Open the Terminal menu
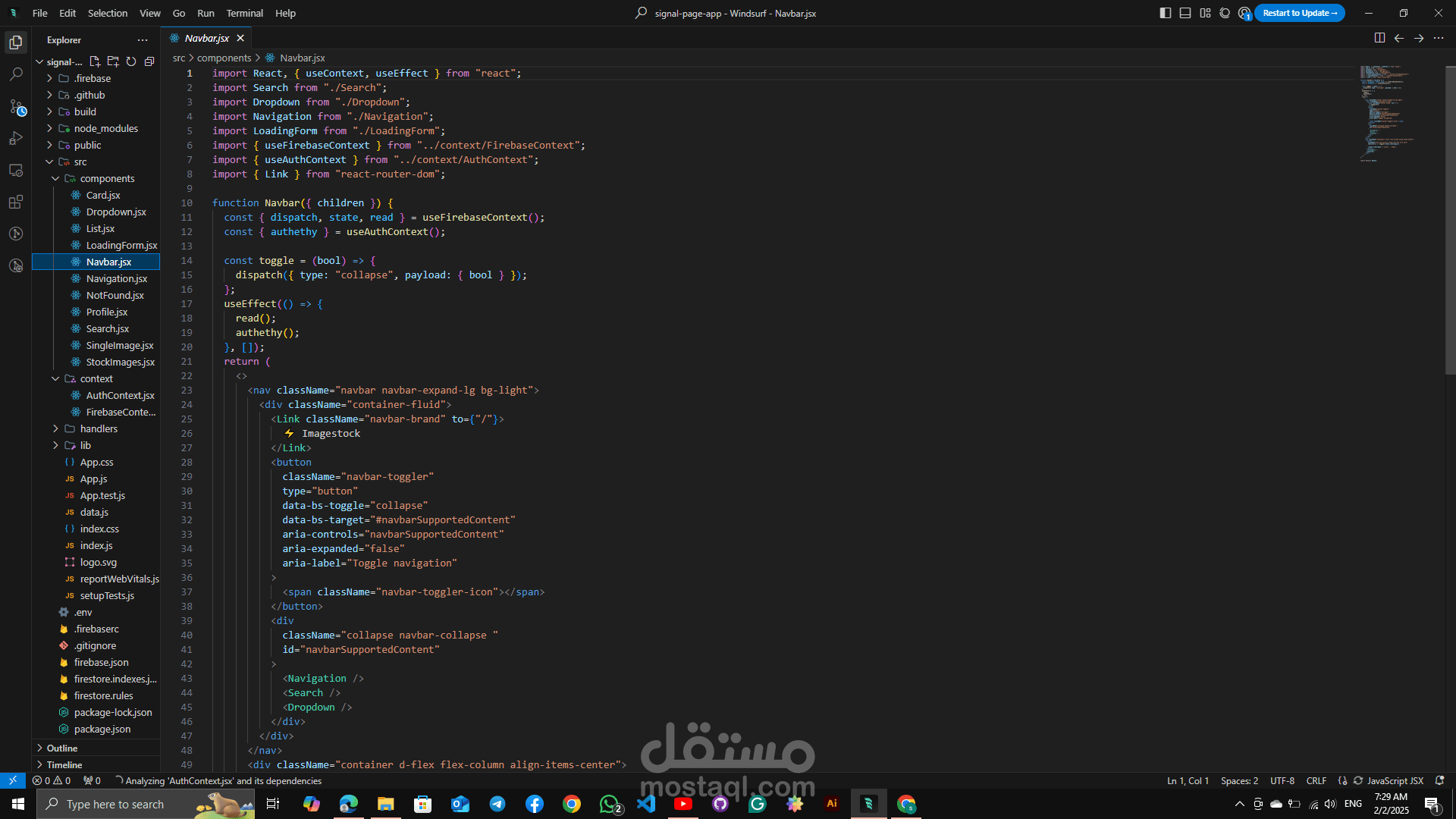The height and width of the screenshot is (819, 1456). pos(244,13)
